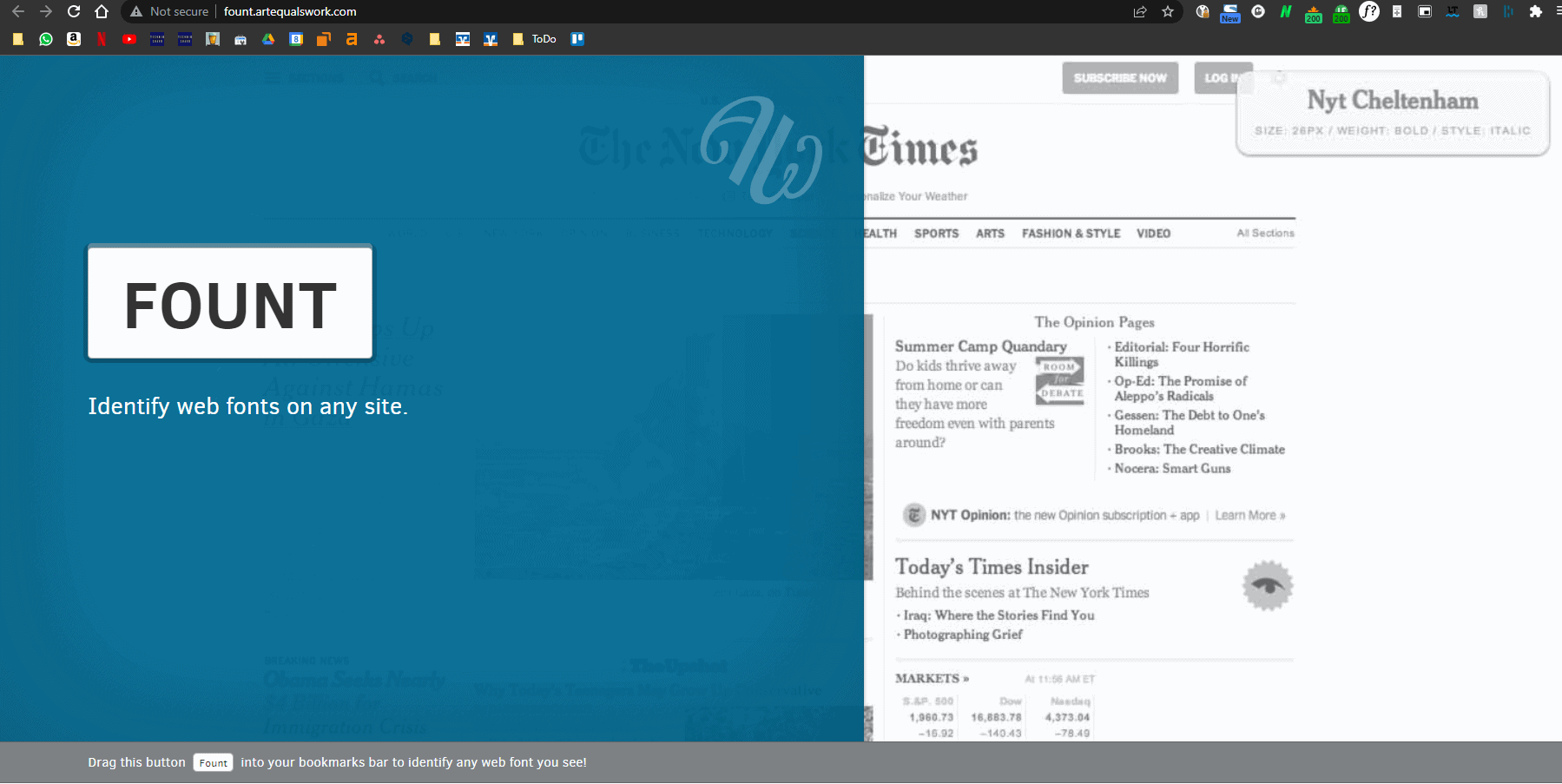Open the Asana three-dots bookmark

(379, 39)
